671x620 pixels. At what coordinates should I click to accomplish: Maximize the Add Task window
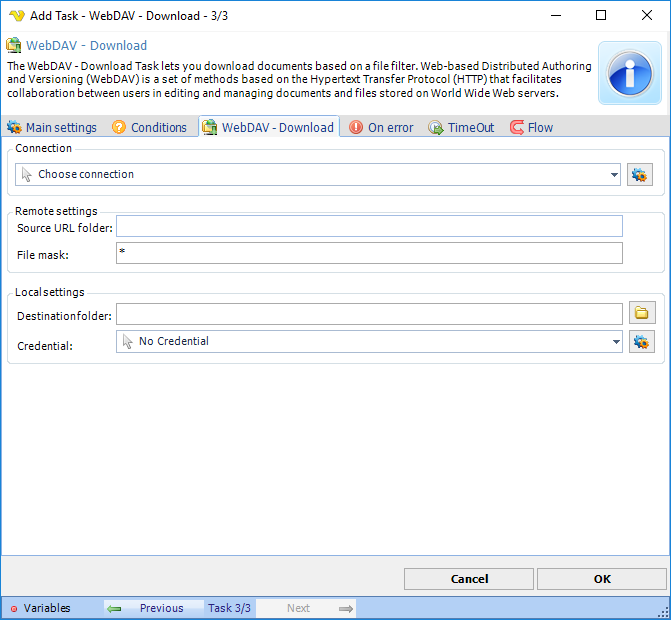click(601, 15)
